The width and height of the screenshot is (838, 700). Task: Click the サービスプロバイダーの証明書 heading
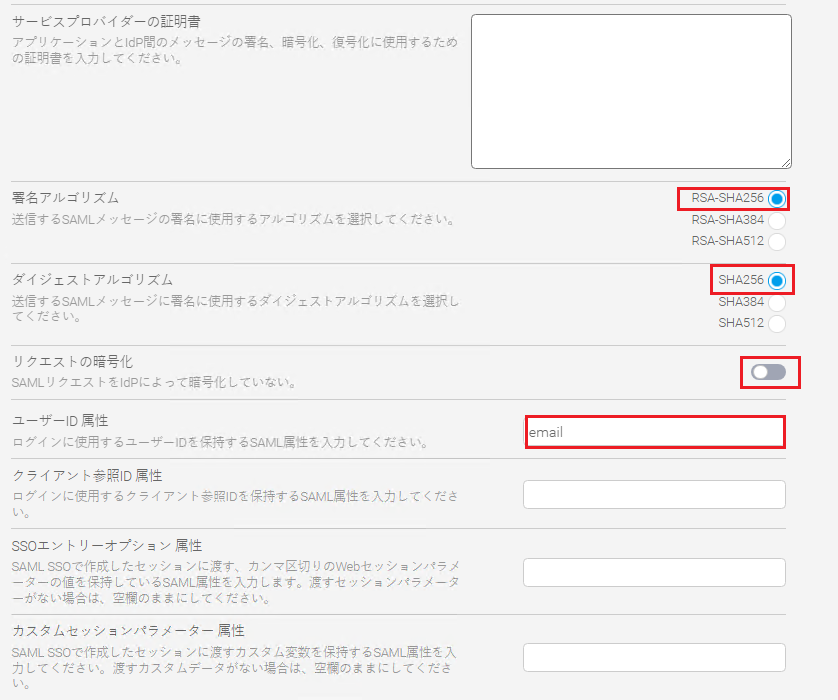106,22
